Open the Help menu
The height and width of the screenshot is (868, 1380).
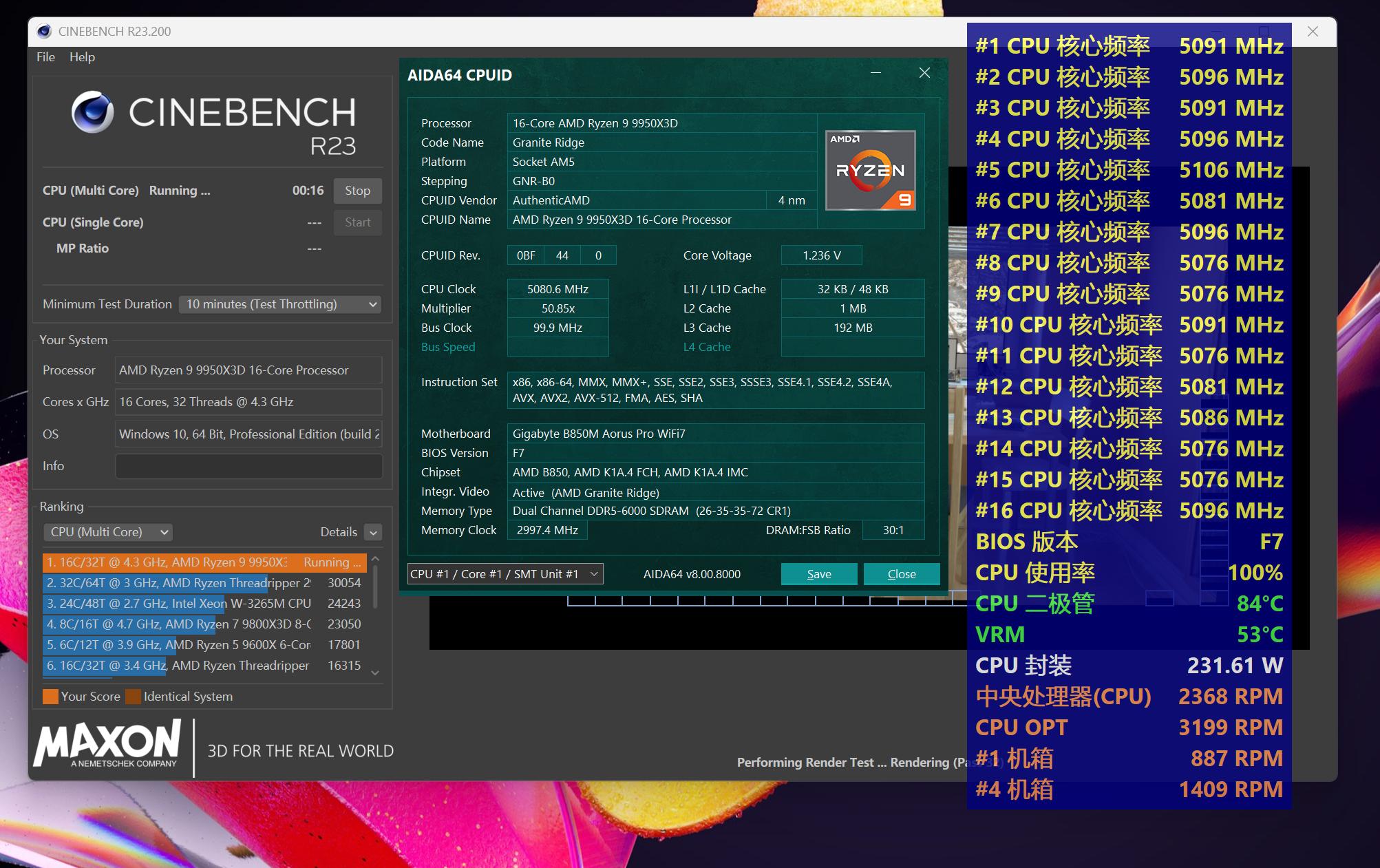(x=82, y=57)
